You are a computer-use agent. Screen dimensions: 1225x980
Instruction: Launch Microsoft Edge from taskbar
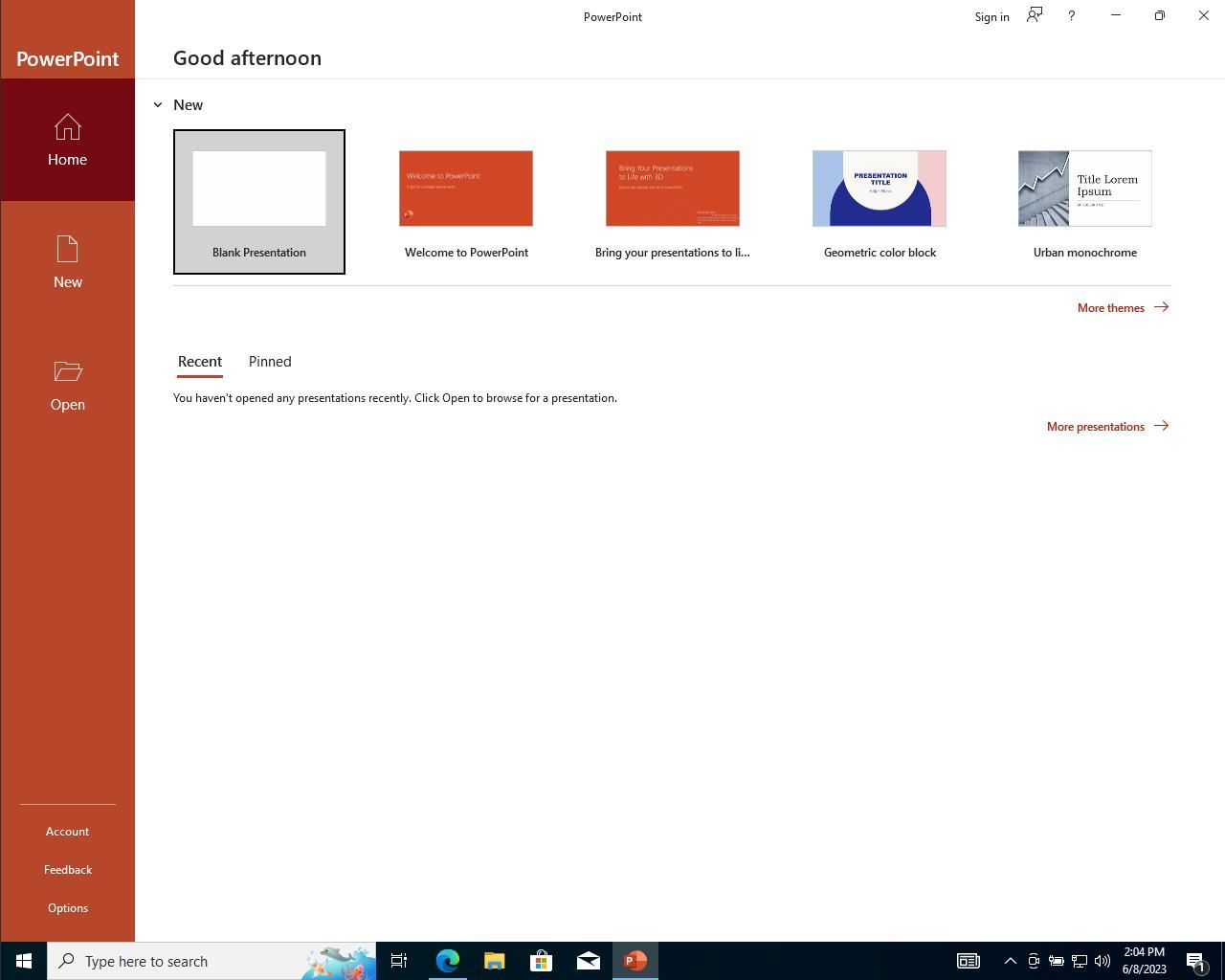click(447, 961)
